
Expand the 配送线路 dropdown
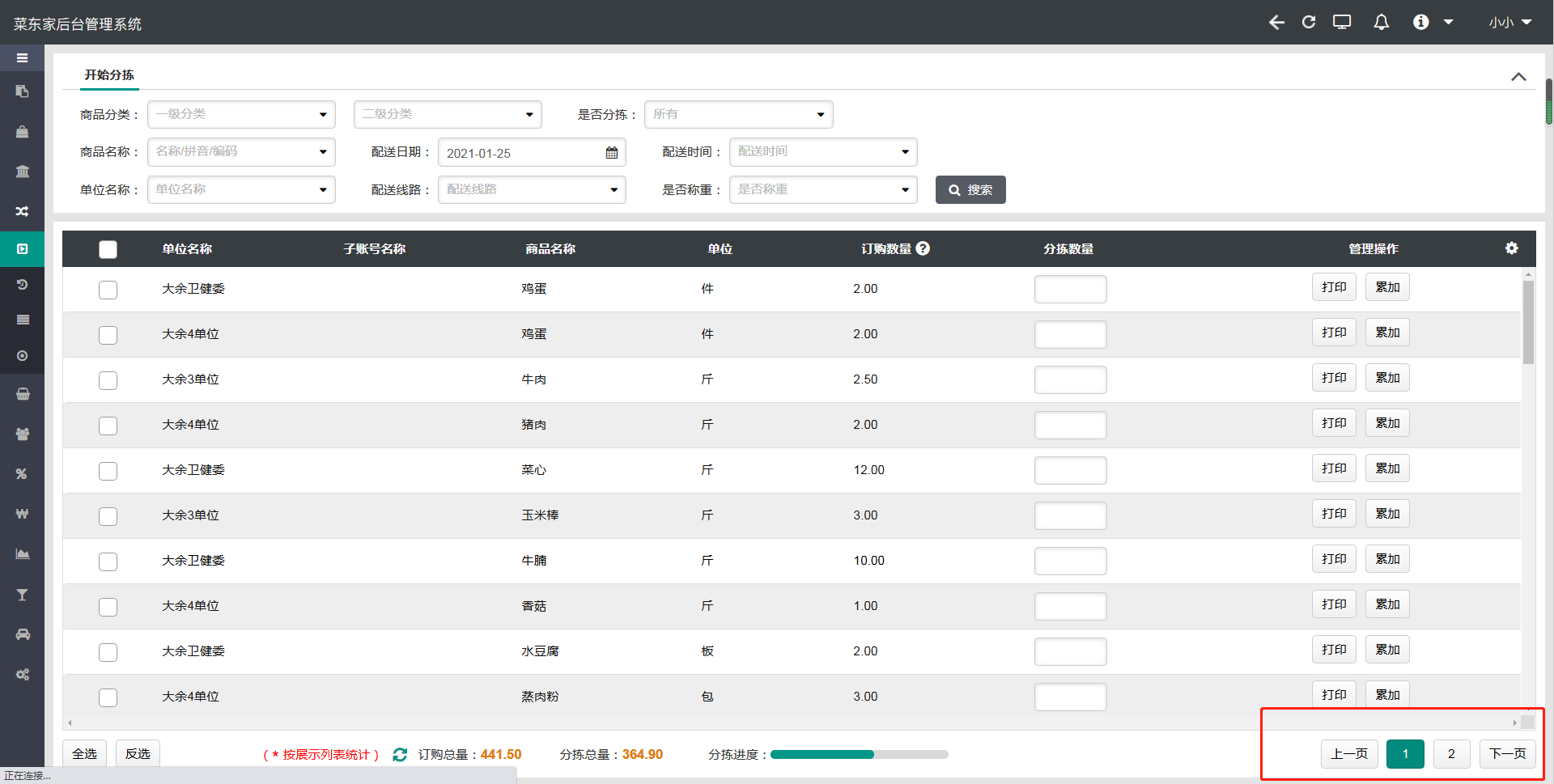click(x=532, y=190)
